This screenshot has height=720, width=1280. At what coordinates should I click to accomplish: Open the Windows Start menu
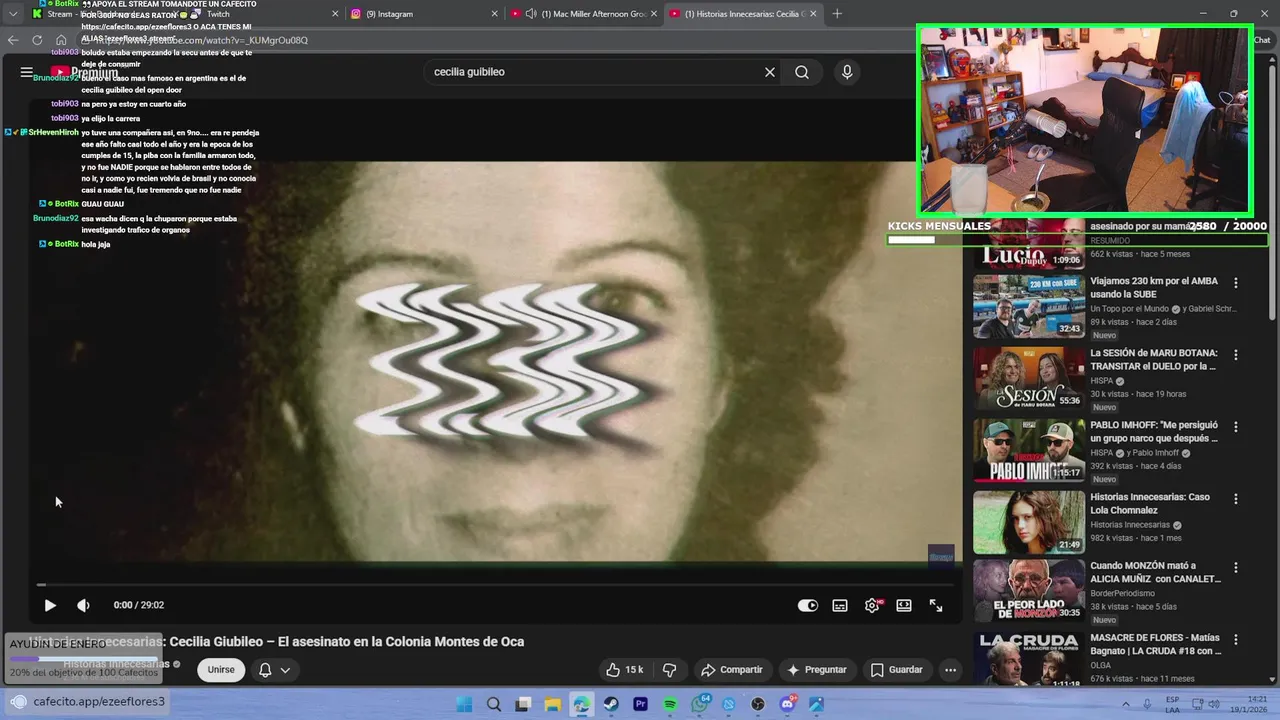tap(464, 704)
